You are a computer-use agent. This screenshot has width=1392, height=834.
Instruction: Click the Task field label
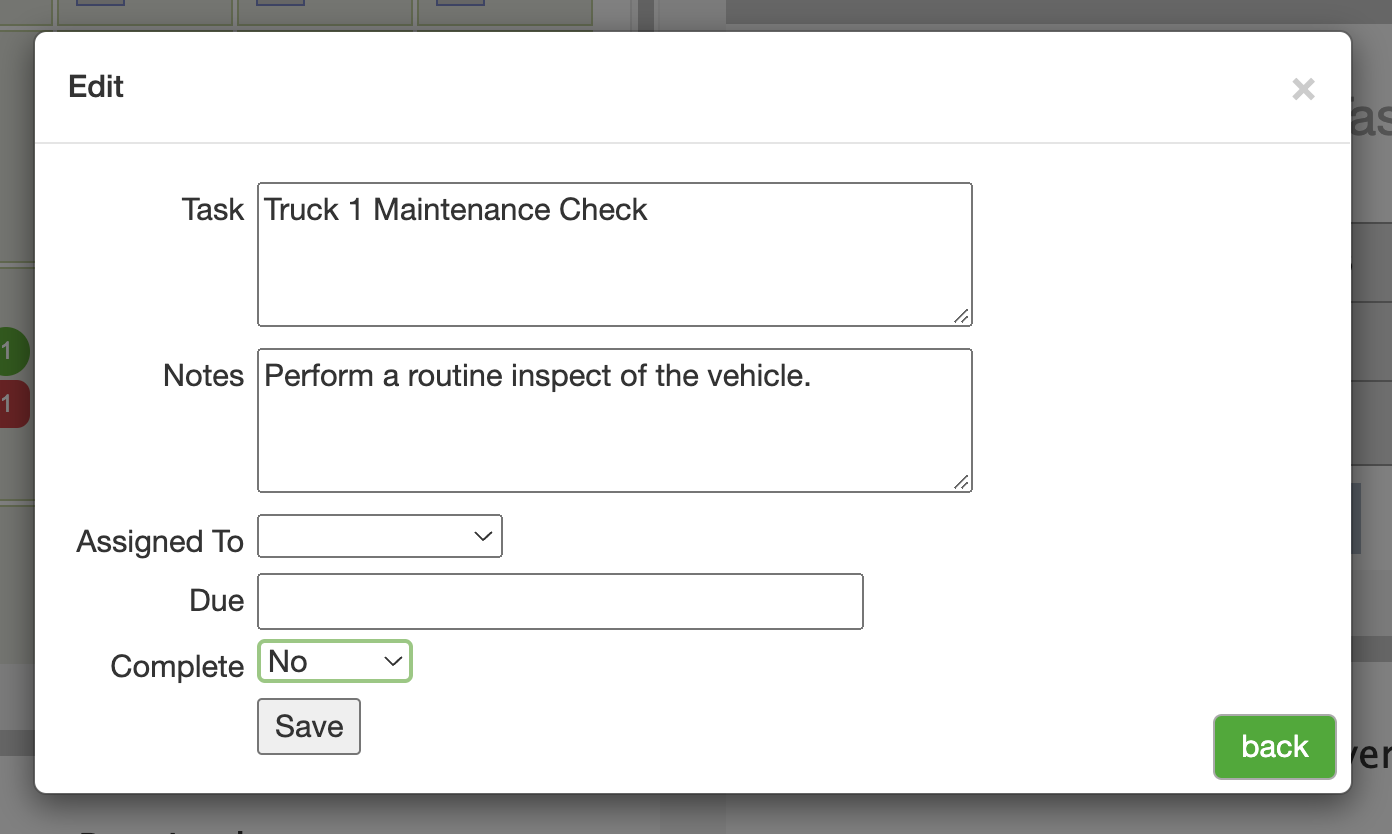(213, 209)
